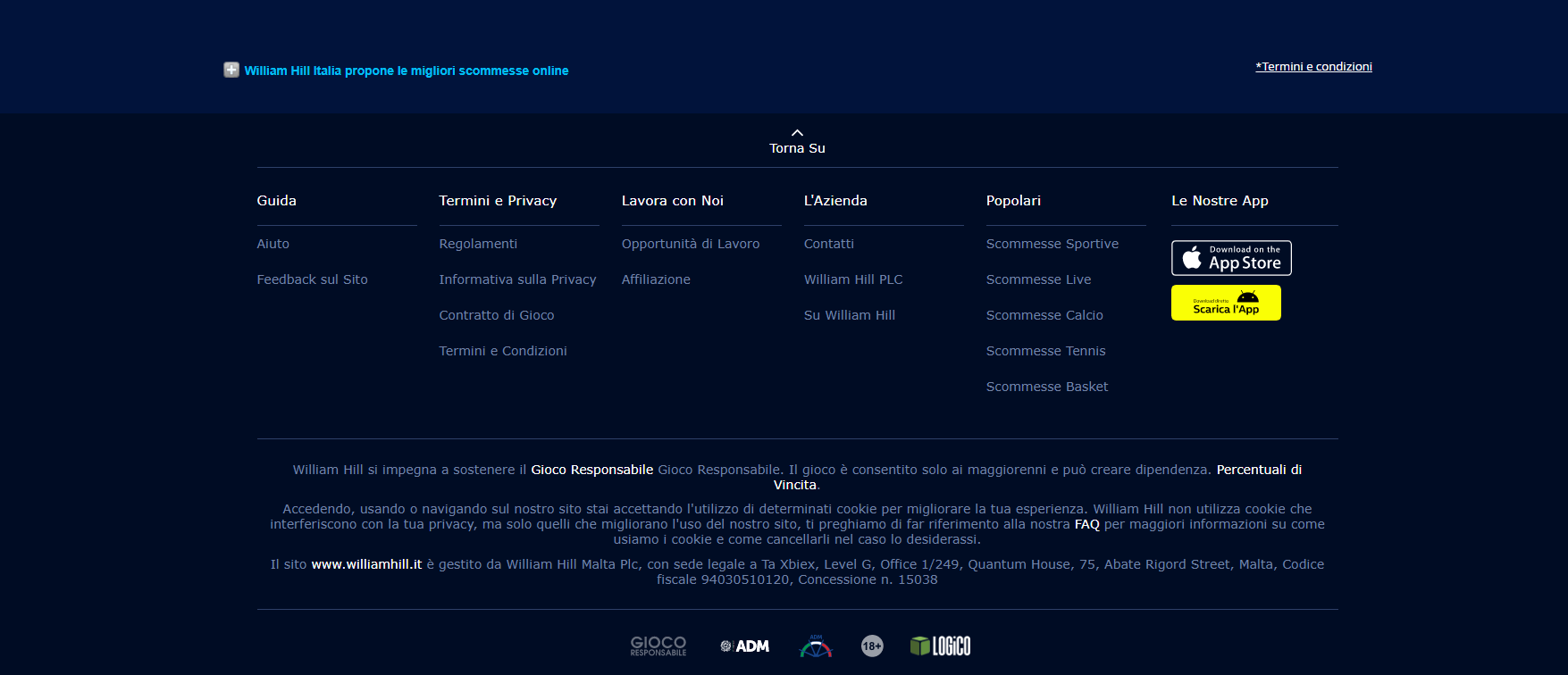Open Scommesse Calcio
This screenshot has height=675, width=1568.
click(x=1044, y=315)
